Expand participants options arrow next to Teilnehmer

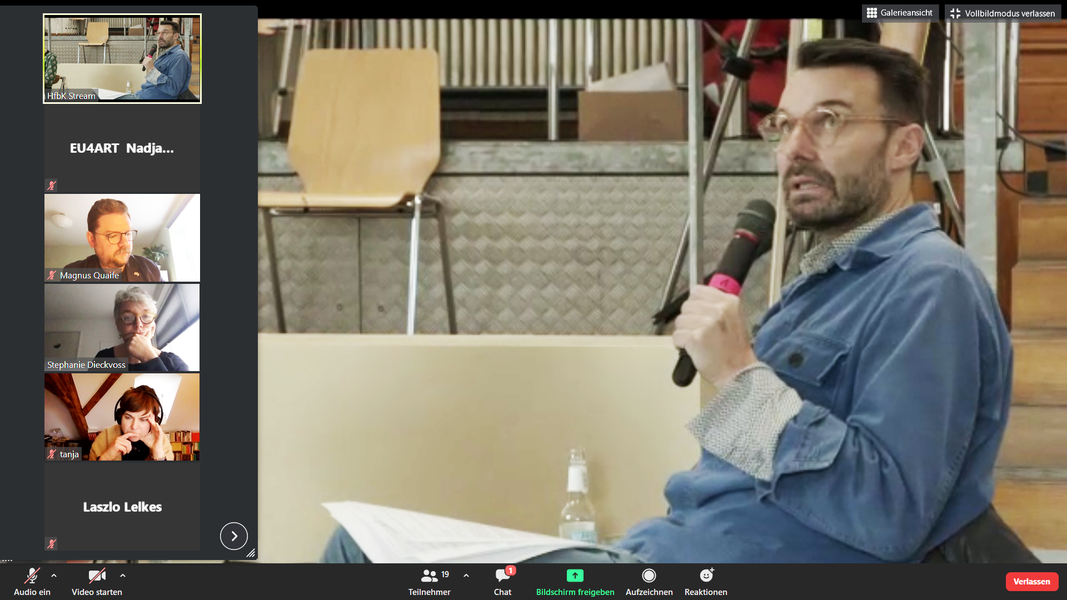466,575
